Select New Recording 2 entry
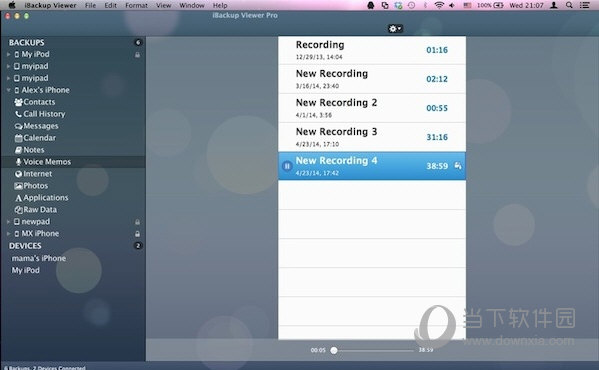This screenshot has width=599, height=370. pyautogui.click(x=372, y=108)
